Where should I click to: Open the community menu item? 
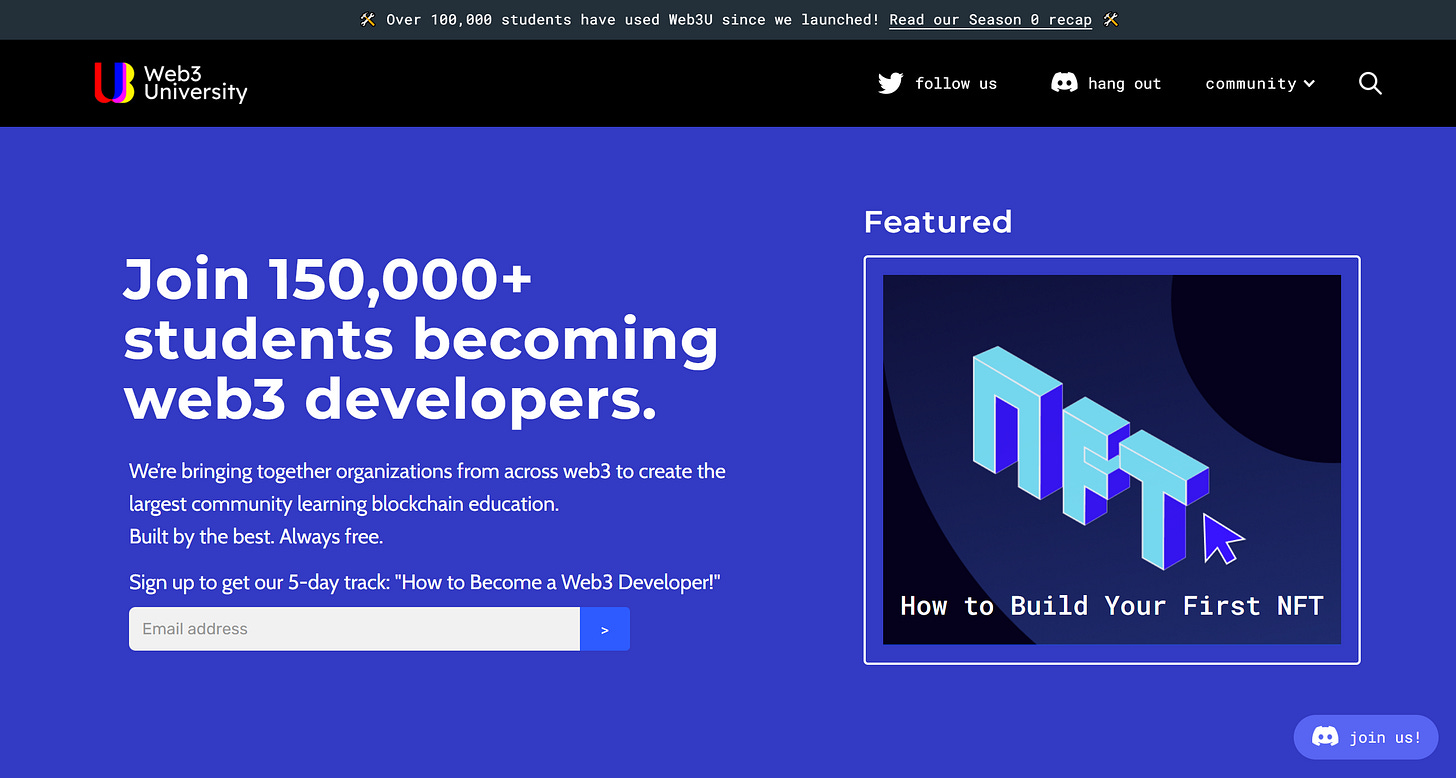click(1260, 84)
